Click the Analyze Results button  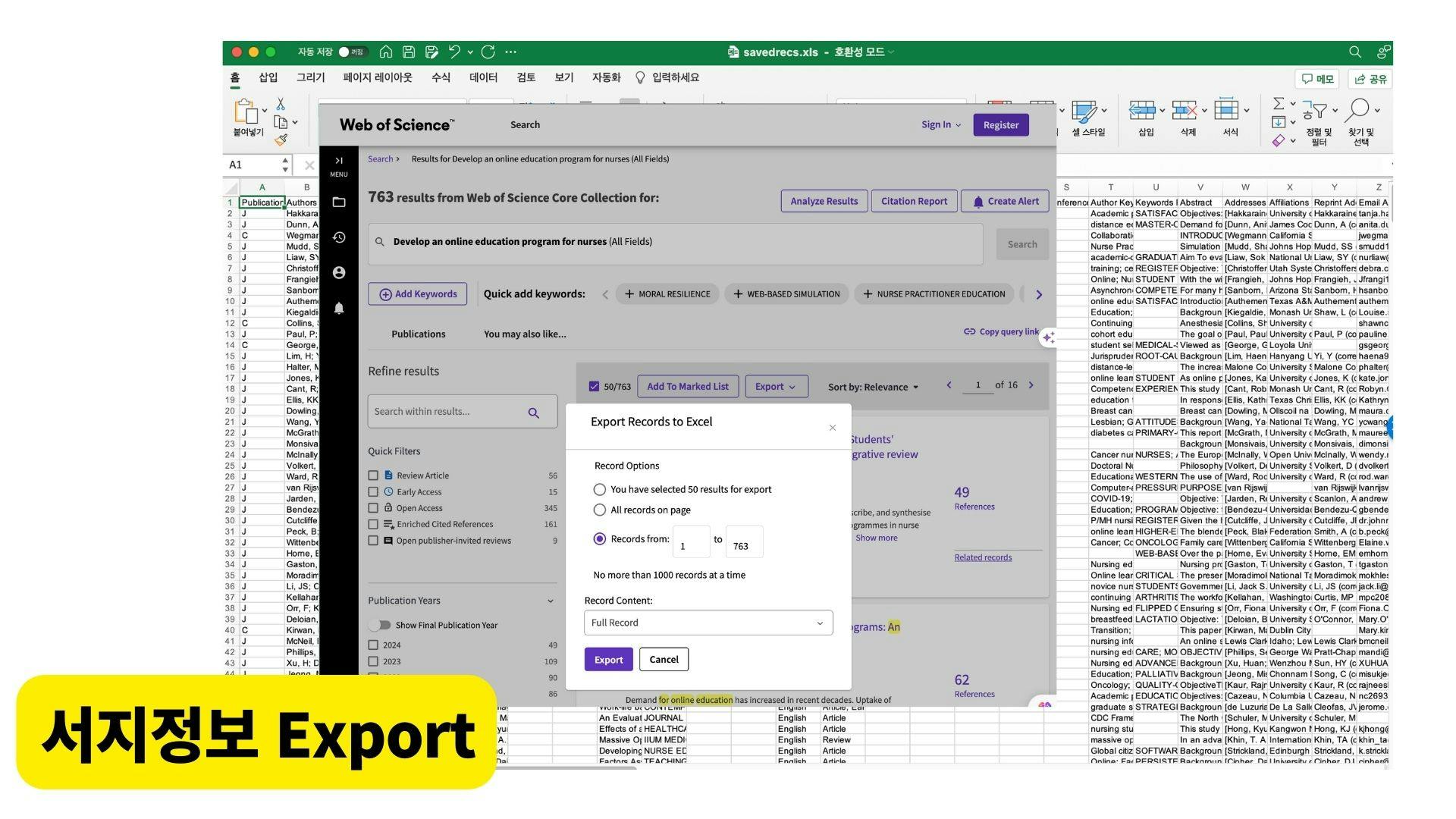coord(824,201)
